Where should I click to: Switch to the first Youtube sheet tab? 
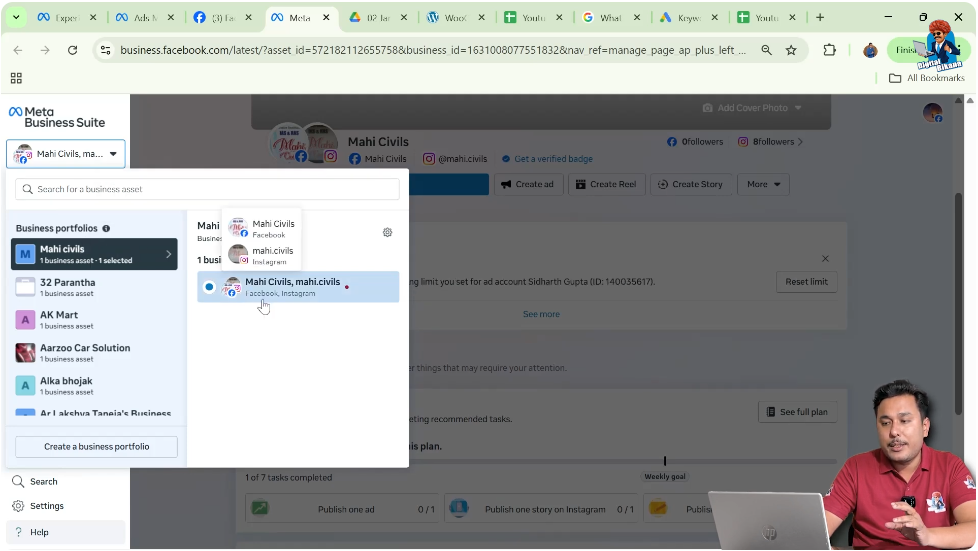coord(533,17)
